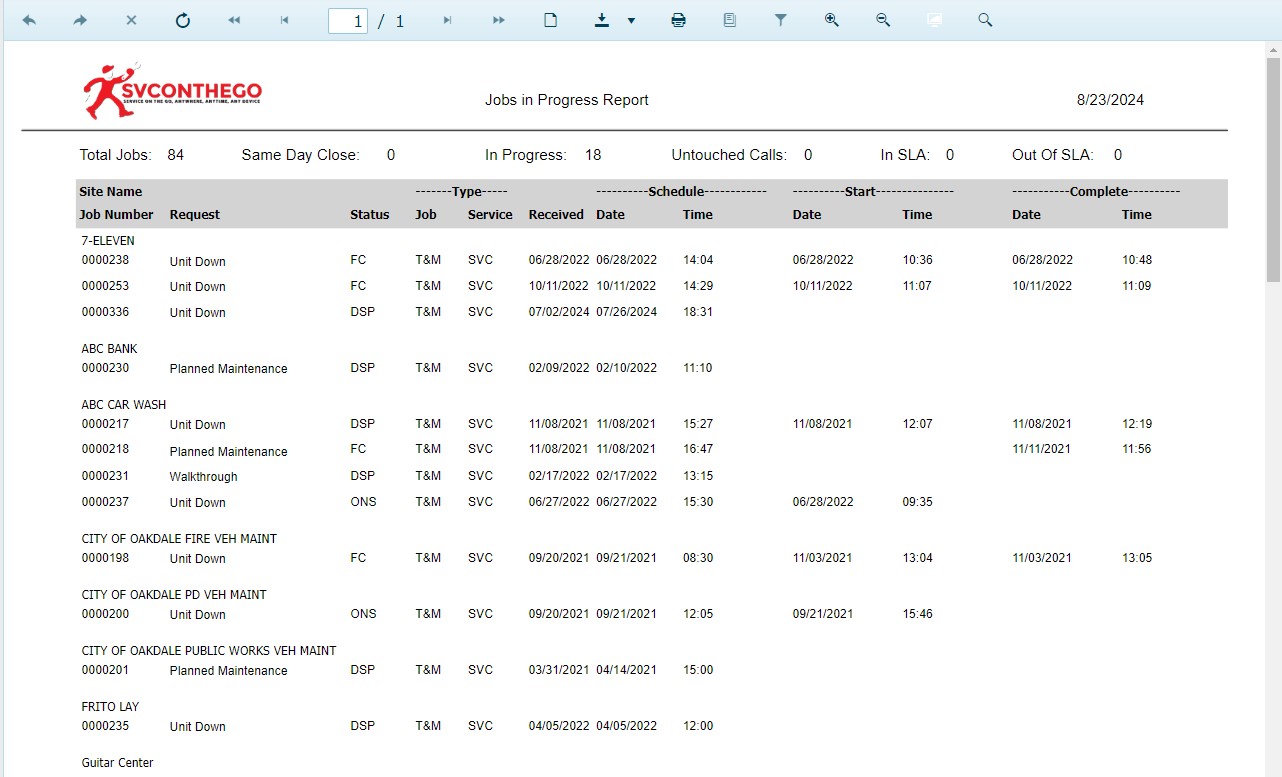Viewport: 1282px width, 777px height.
Task: Go to the first page icon
Action: (234, 20)
